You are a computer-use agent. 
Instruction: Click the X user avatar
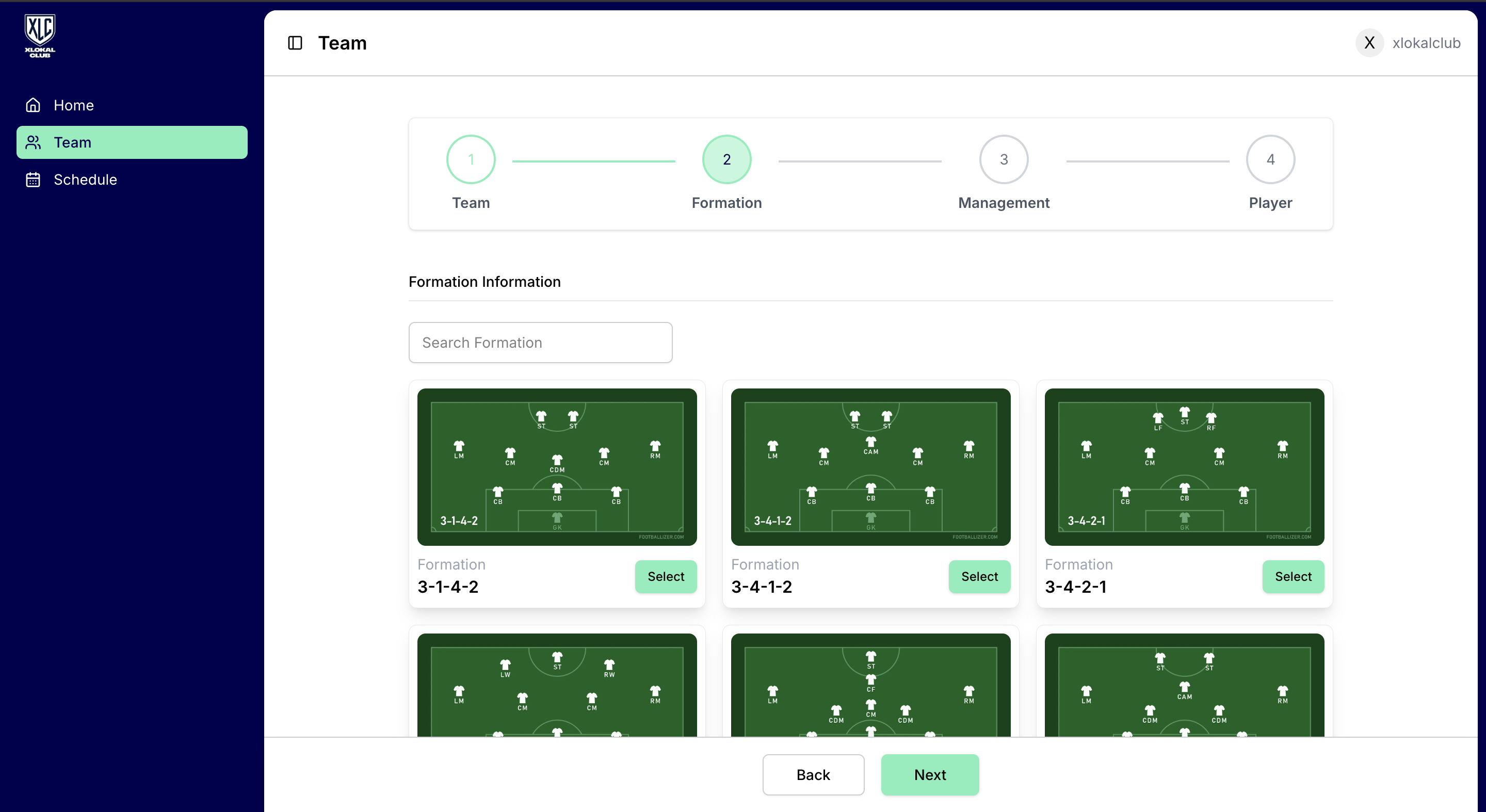(1369, 43)
